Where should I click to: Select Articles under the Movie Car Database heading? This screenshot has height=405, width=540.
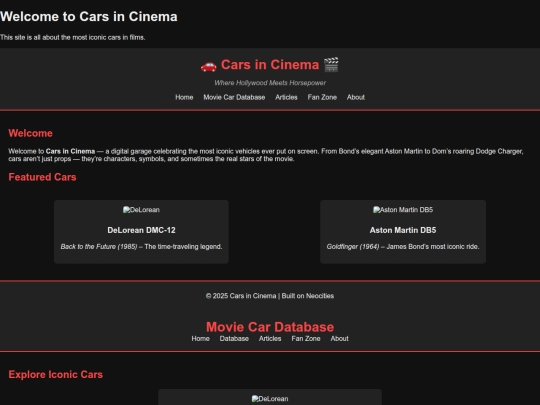[x=270, y=339]
